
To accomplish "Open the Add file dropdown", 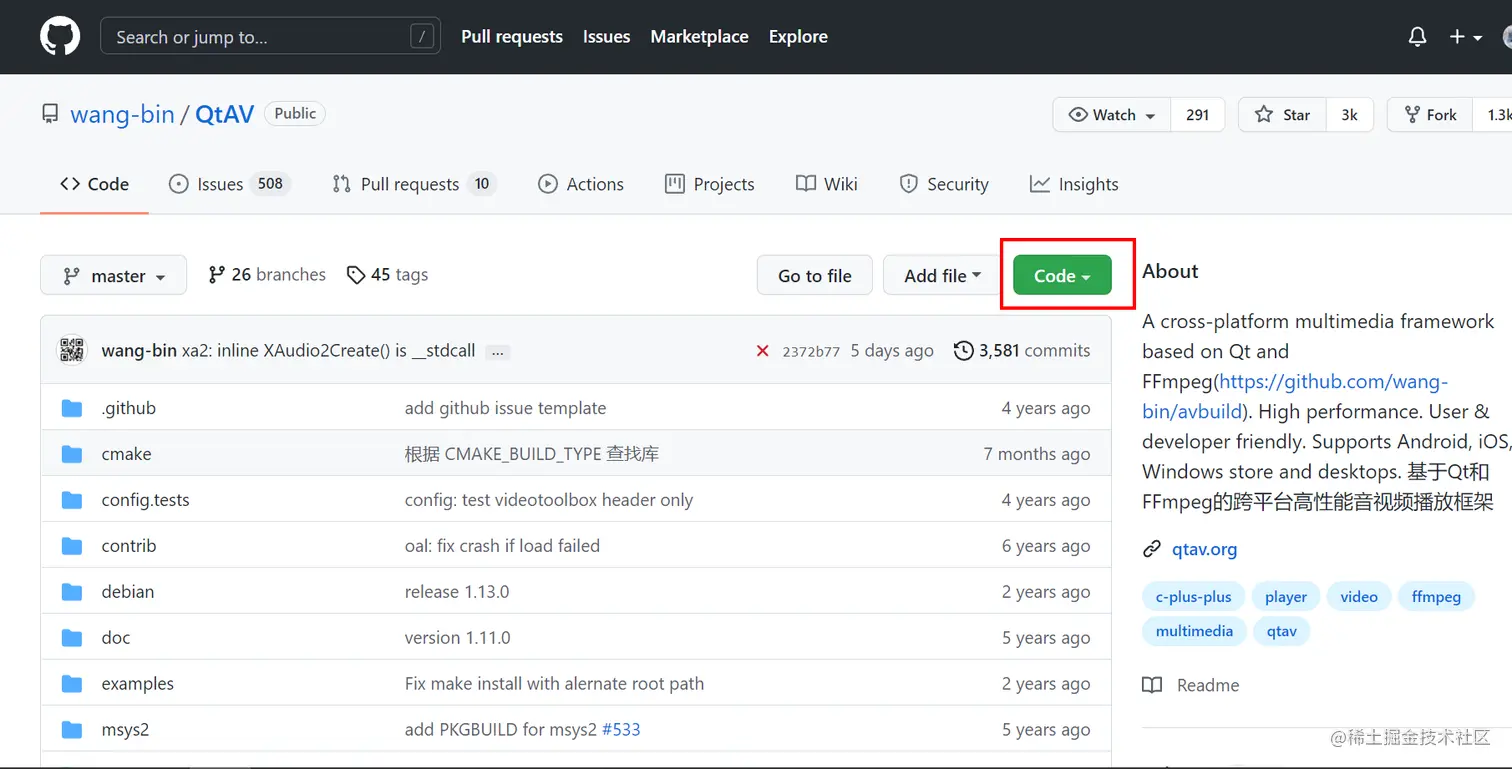I will [943, 275].
